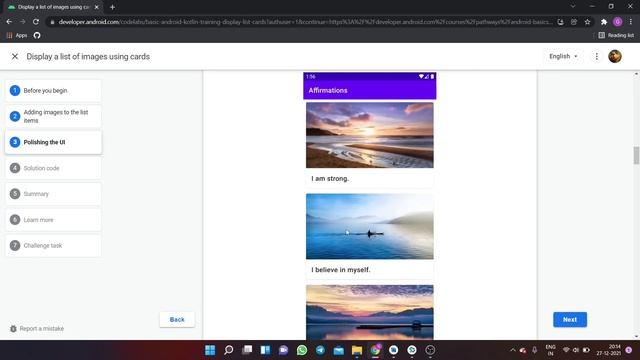The height and width of the screenshot is (360, 640).
Task: Go to step 5 Summary
Action: (53, 194)
